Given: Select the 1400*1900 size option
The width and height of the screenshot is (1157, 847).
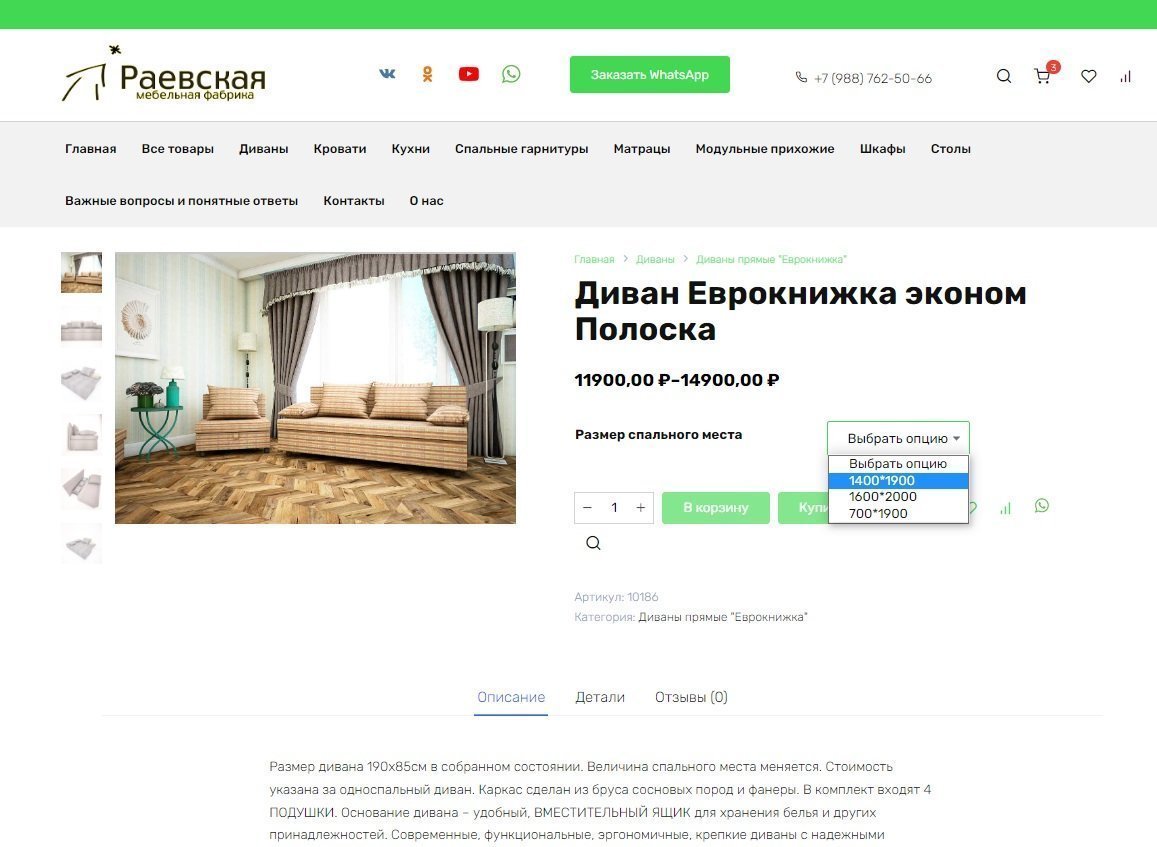Looking at the screenshot, I should pyautogui.click(x=898, y=480).
